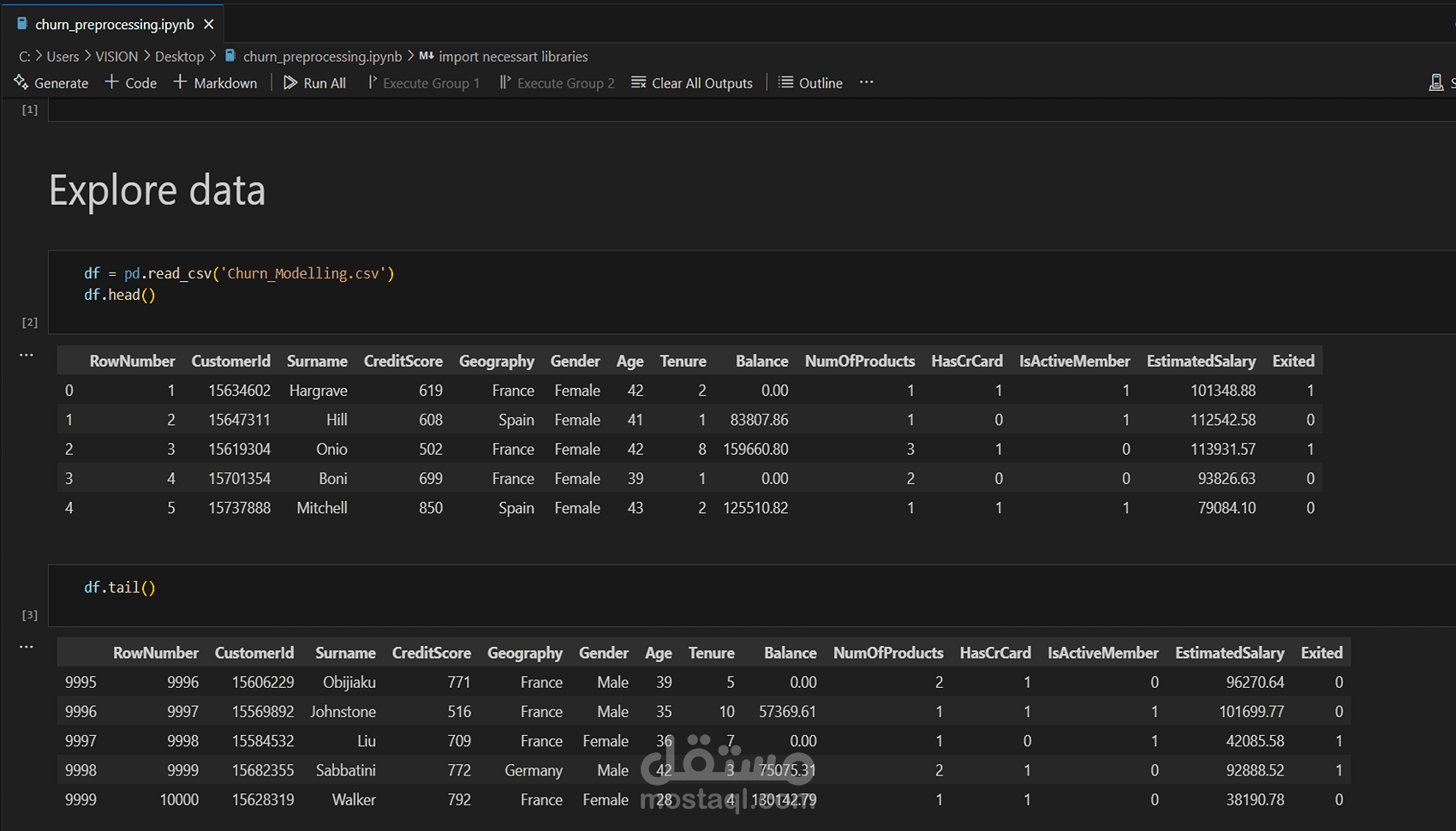Click the Explore data markdown heading
The width and height of the screenshot is (1456, 831).
157,190
